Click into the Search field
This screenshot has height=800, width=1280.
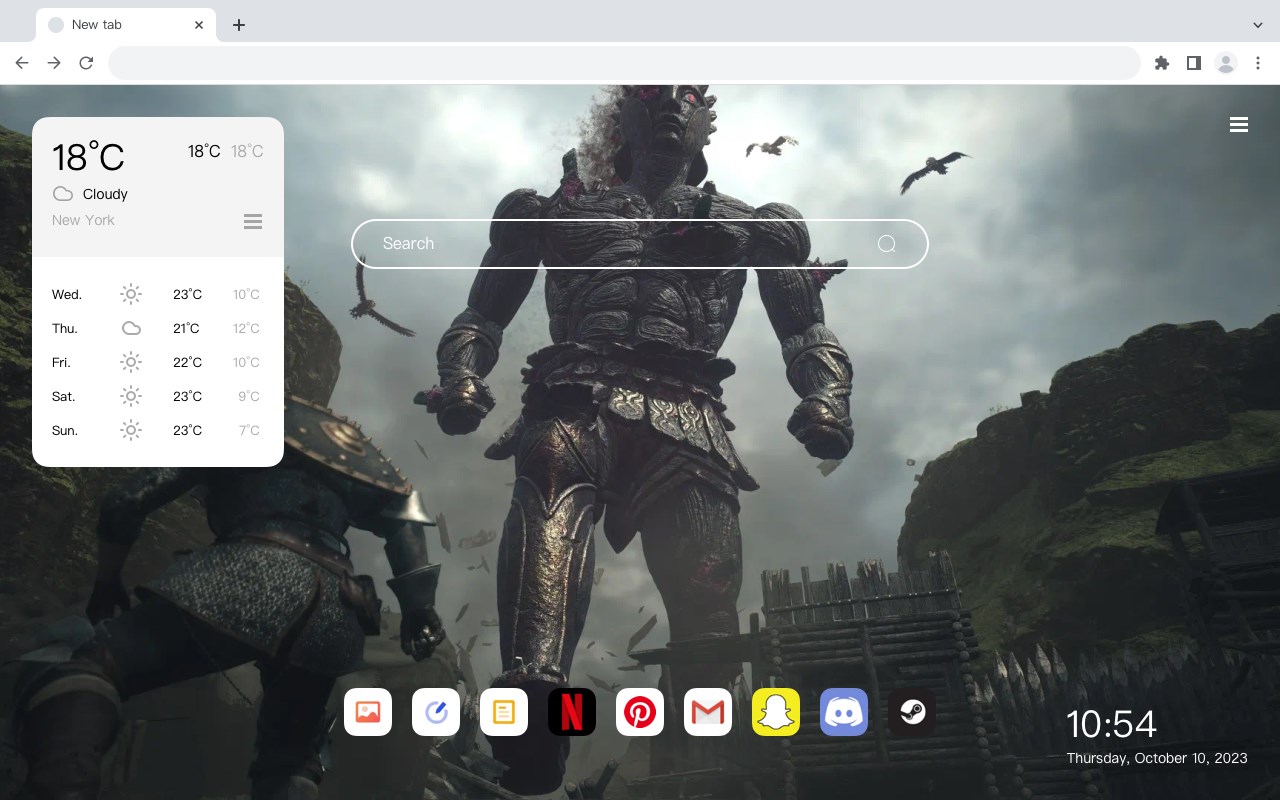point(640,244)
